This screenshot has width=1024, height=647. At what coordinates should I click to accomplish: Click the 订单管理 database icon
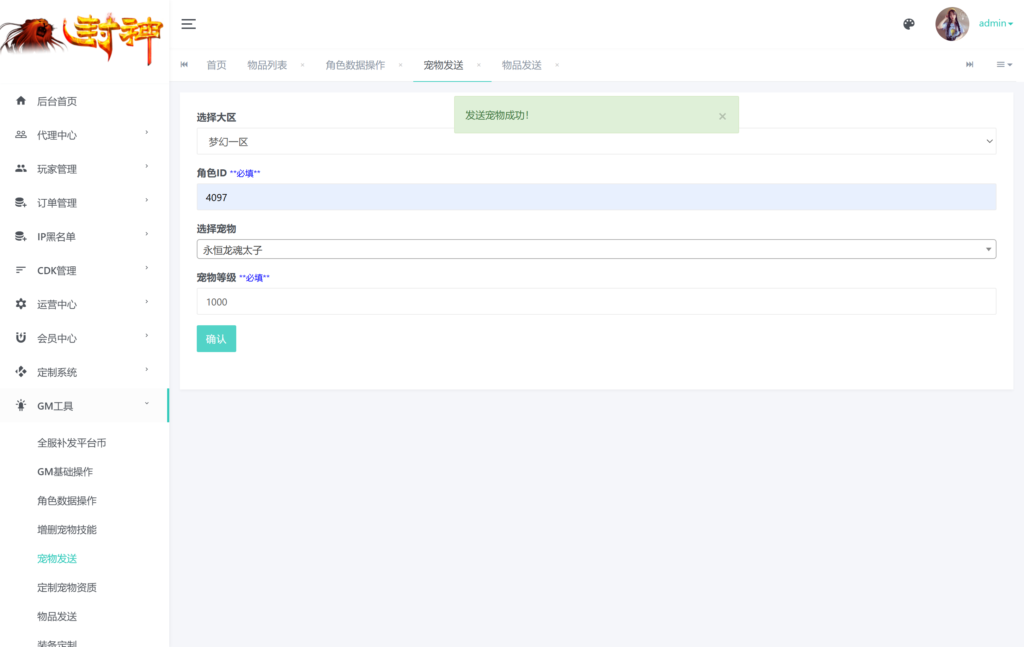[x=21, y=202]
